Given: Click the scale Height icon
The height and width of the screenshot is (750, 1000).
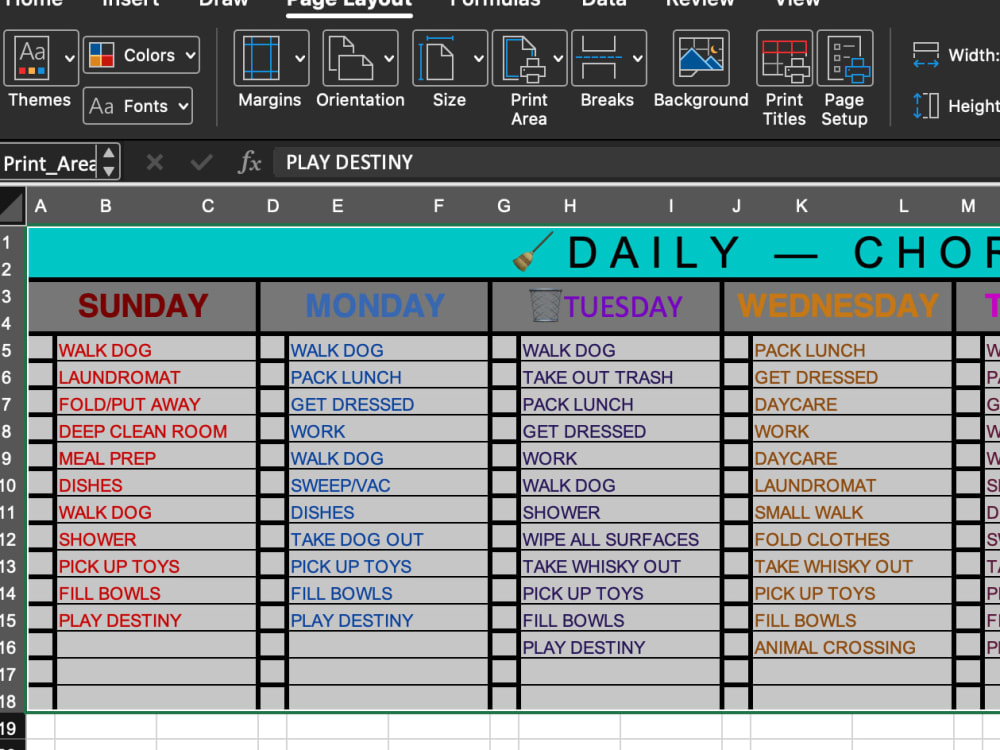Looking at the screenshot, I should [924, 103].
